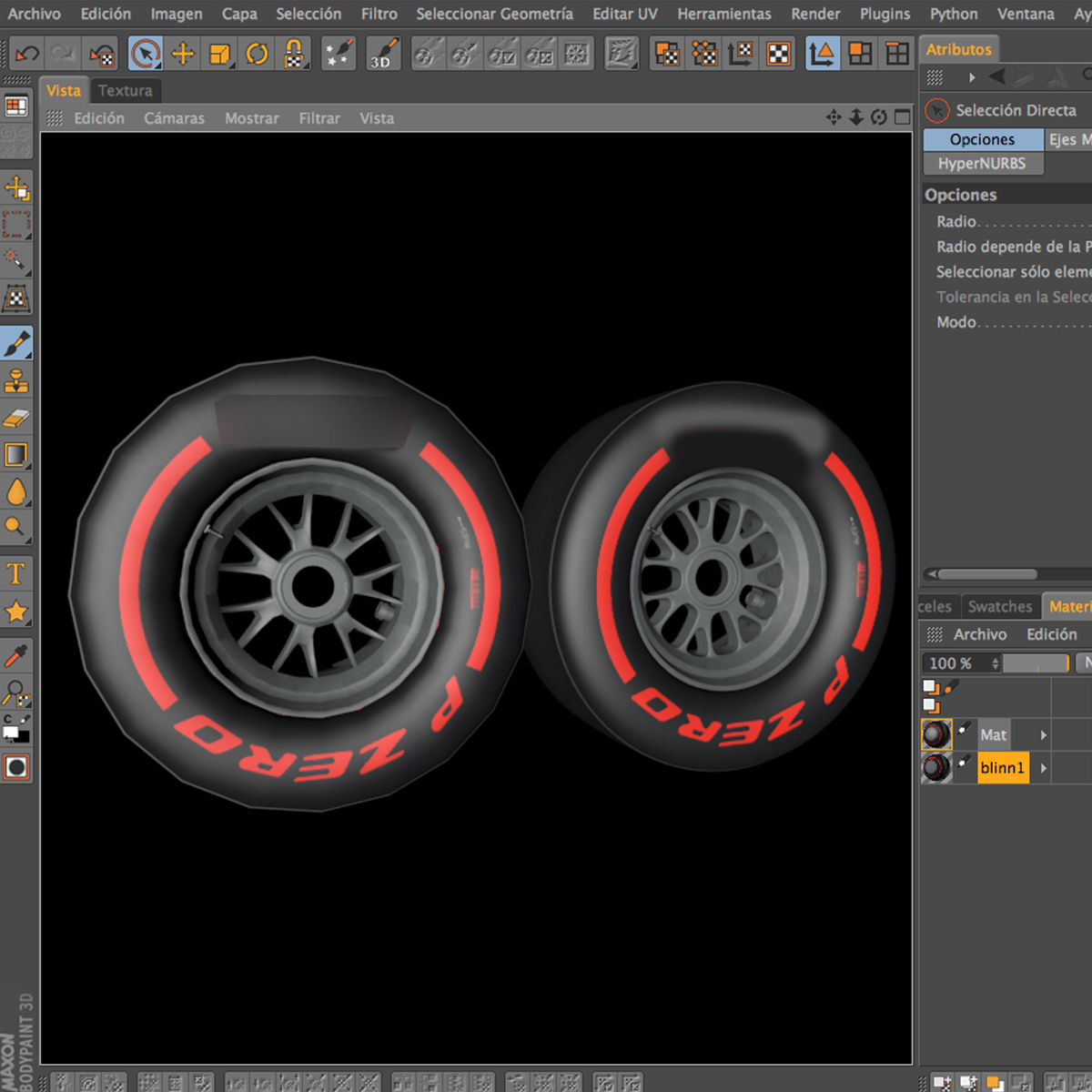This screenshot has height=1092, width=1092.
Task: Select the star shape tool
Action: click(16, 612)
